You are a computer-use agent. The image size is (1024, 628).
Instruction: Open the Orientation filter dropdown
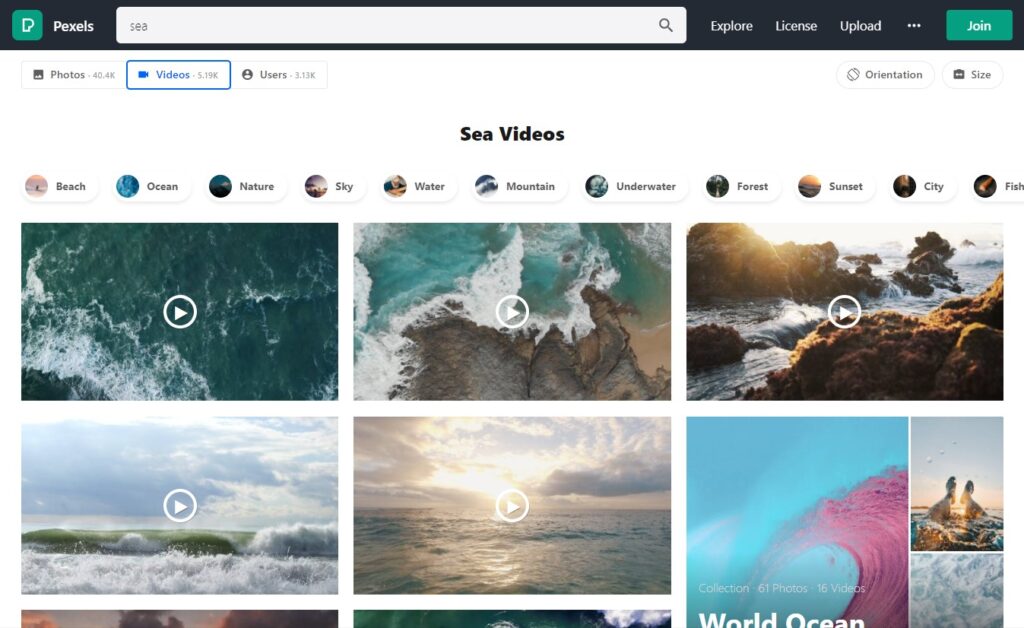click(x=884, y=75)
